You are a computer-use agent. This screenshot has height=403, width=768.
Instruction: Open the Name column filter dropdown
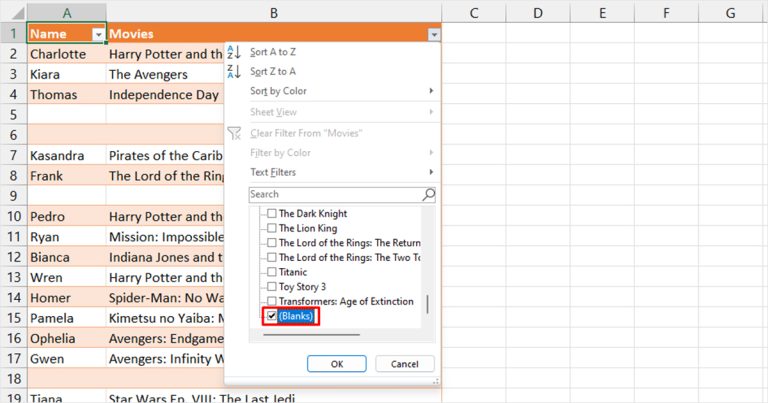tap(98, 34)
